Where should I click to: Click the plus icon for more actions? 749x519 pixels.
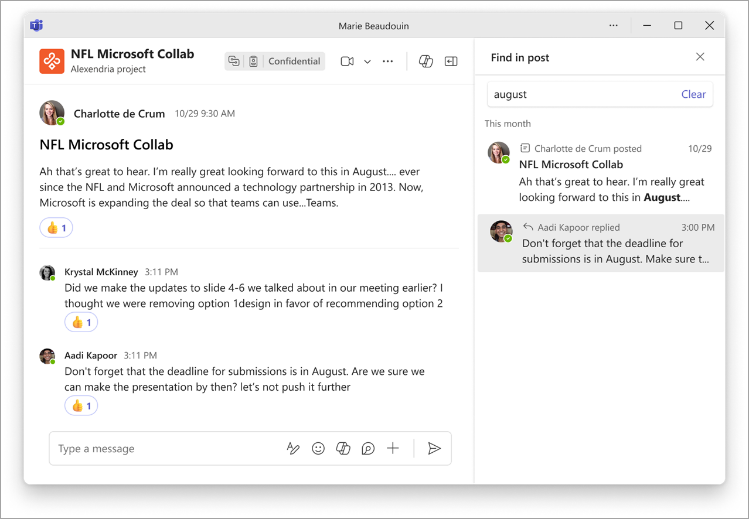pos(393,448)
